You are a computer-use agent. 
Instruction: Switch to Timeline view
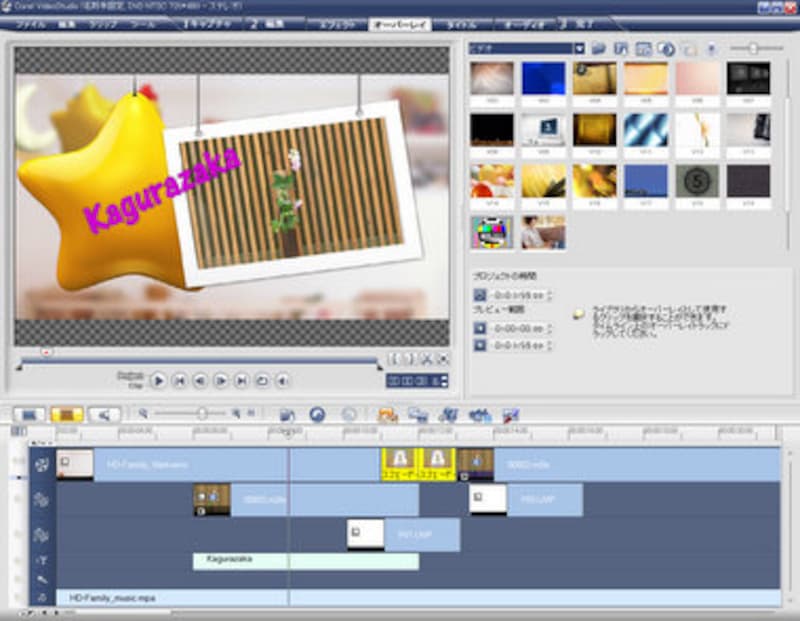[x=66, y=414]
